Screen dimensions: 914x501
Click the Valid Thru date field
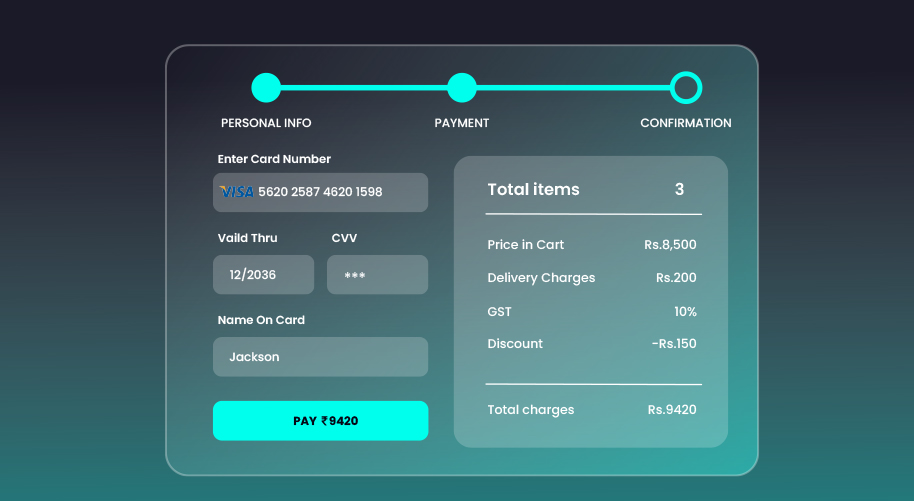(x=263, y=275)
